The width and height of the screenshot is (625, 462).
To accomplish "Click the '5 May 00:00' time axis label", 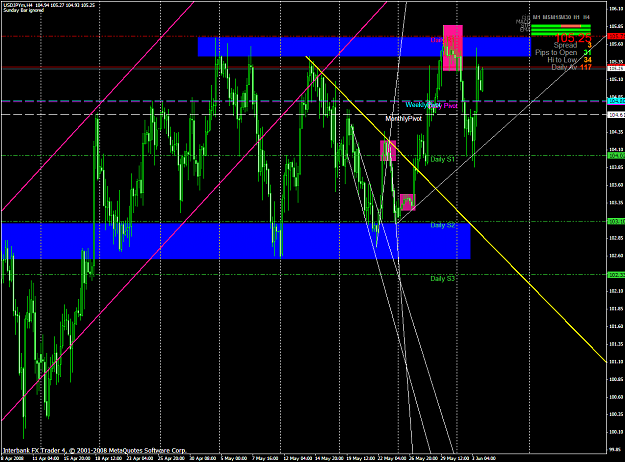I will point(234,458).
